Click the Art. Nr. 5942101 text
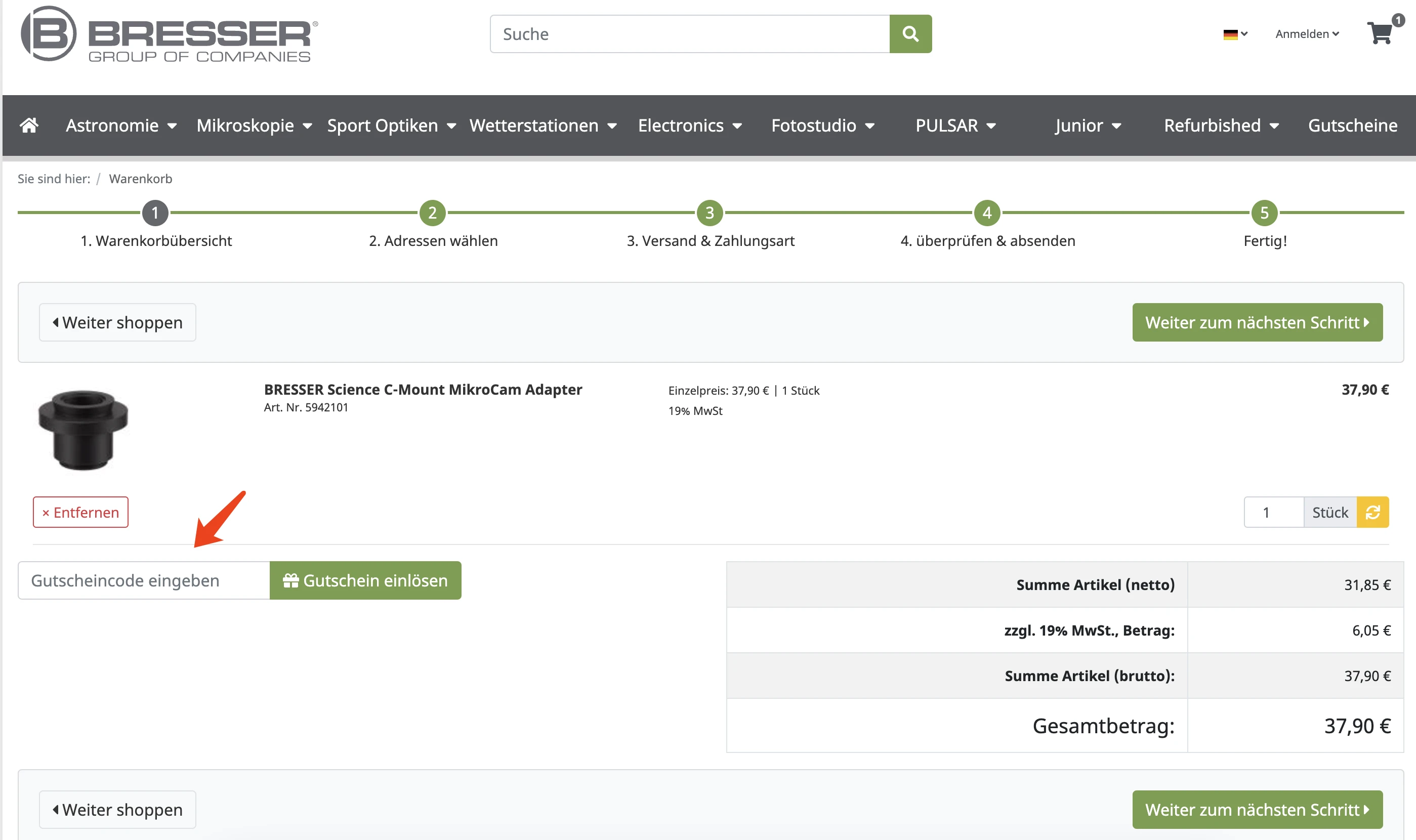 click(x=306, y=407)
